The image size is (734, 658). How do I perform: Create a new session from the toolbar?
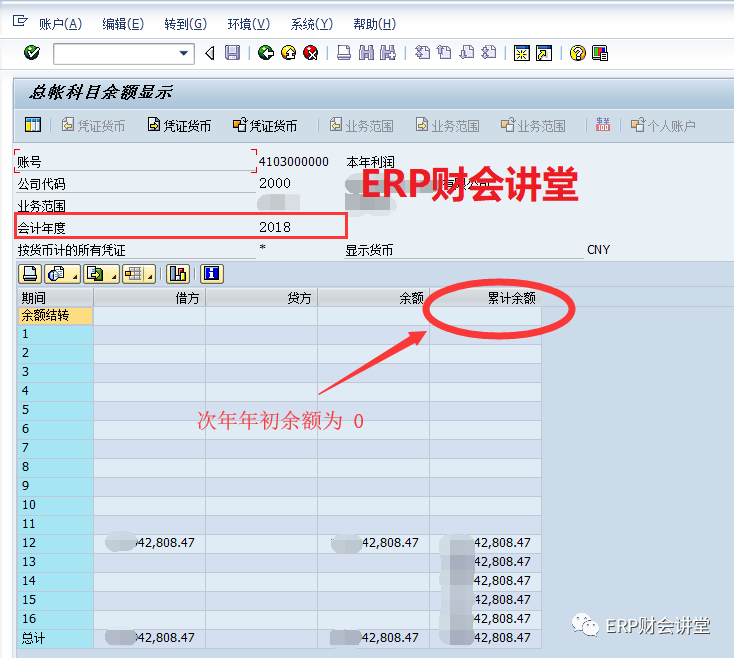[x=521, y=53]
